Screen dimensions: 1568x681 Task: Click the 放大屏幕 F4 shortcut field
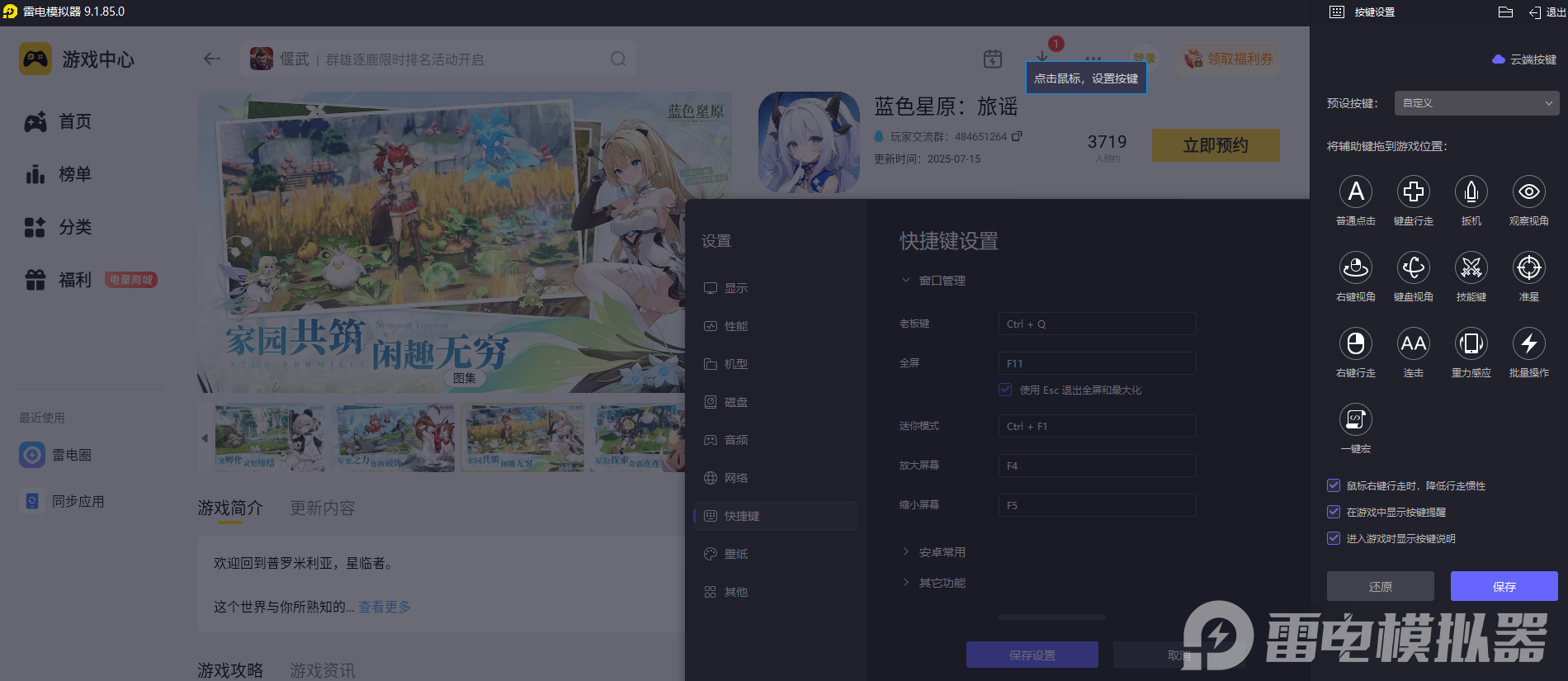tap(1097, 466)
